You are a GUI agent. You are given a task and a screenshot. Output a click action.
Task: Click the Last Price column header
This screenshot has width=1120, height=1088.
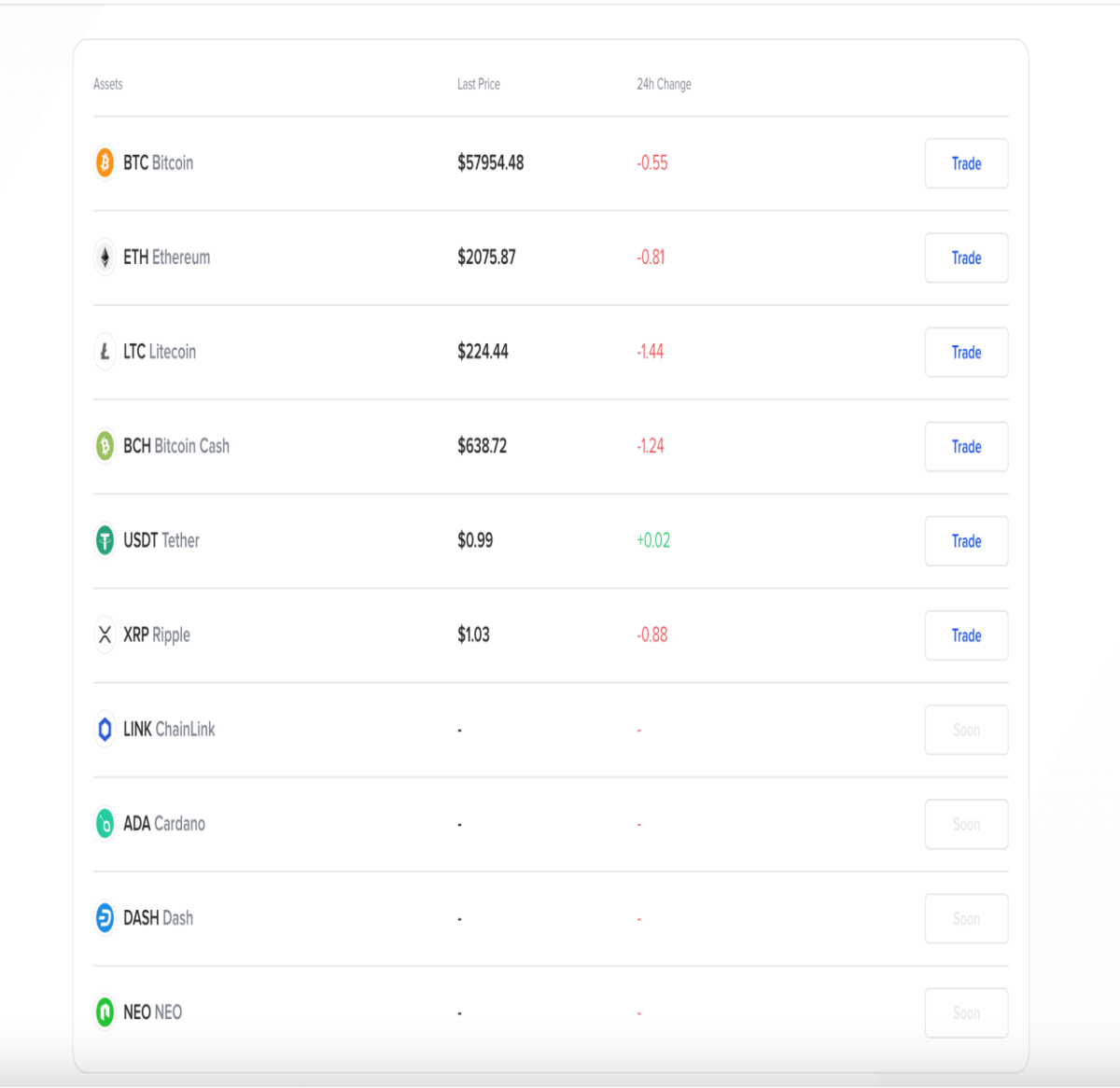coord(479,84)
